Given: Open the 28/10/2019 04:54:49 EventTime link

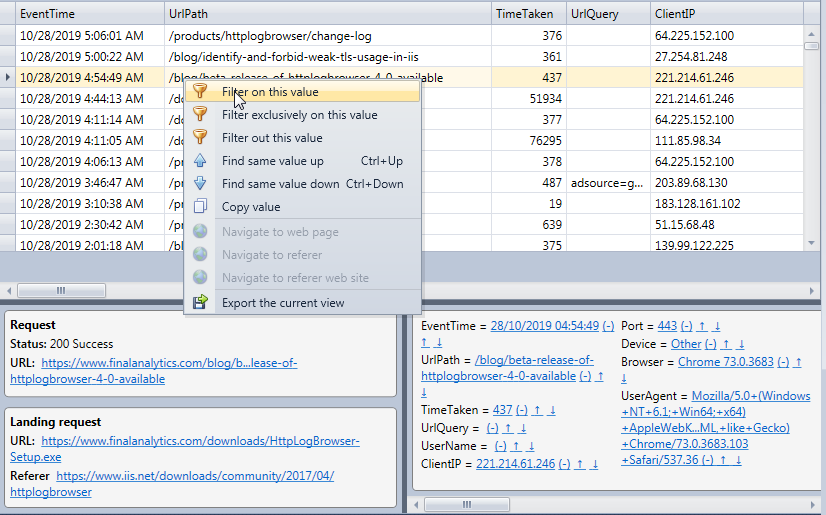Looking at the screenshot, I should tap(544, 326).
